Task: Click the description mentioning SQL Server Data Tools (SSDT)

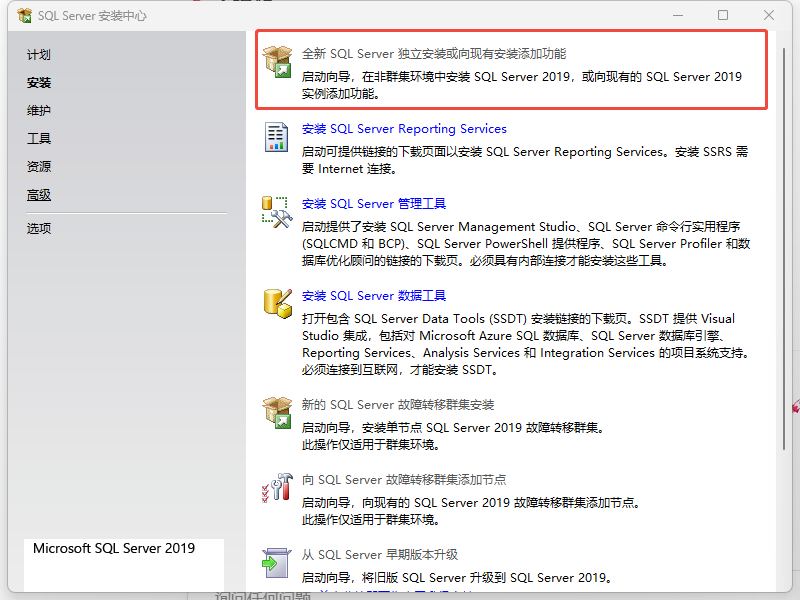Action: coord(526,344)
